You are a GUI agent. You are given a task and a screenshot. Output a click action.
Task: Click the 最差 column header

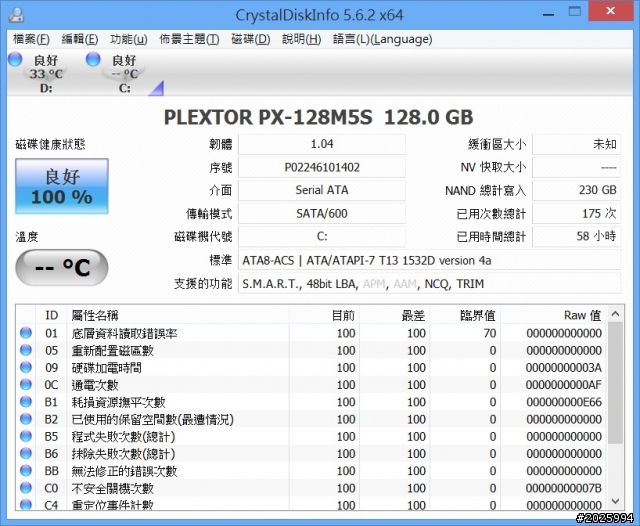click(x=395, y=315)
